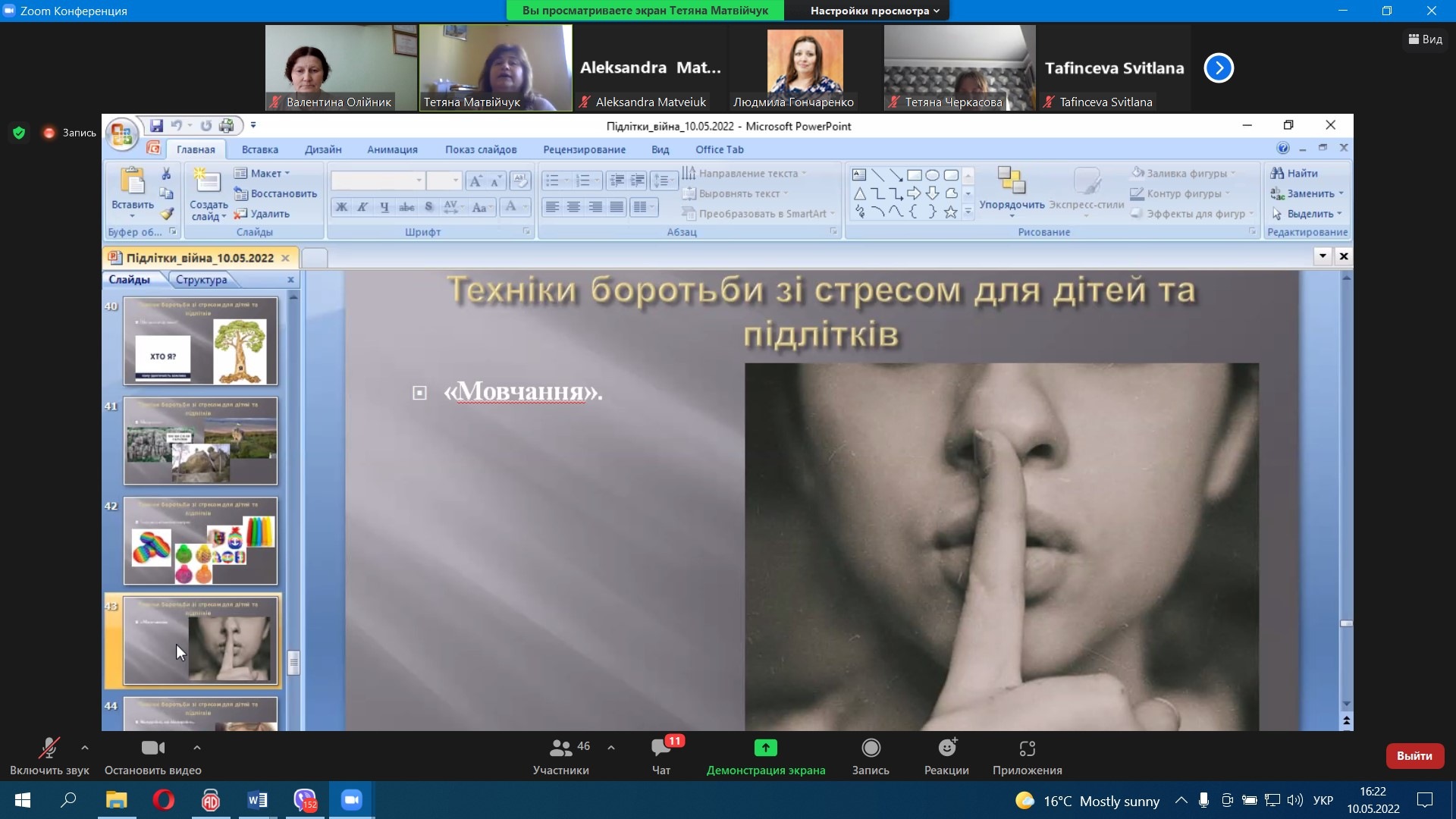
Task: Show next participants with arrow button
Action: click(x=1219, y=68)
